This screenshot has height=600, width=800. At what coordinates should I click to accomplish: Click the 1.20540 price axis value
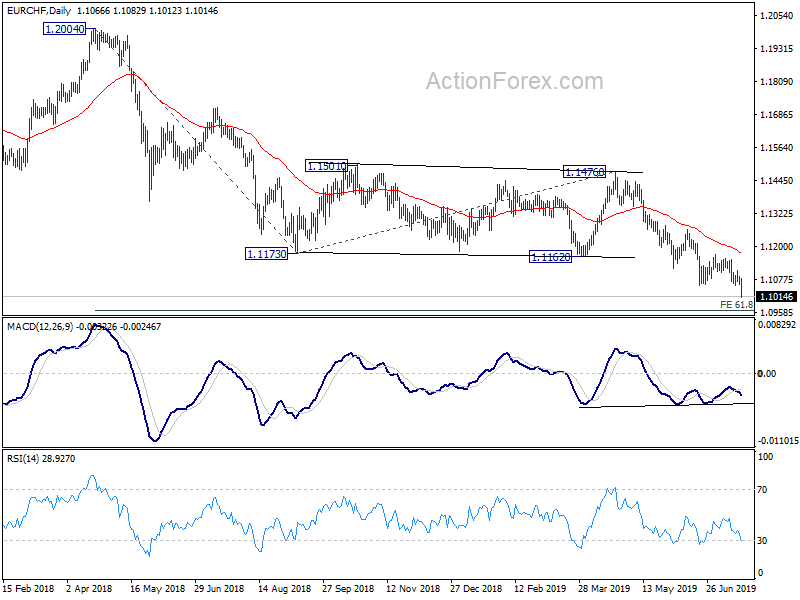point(777,16)
